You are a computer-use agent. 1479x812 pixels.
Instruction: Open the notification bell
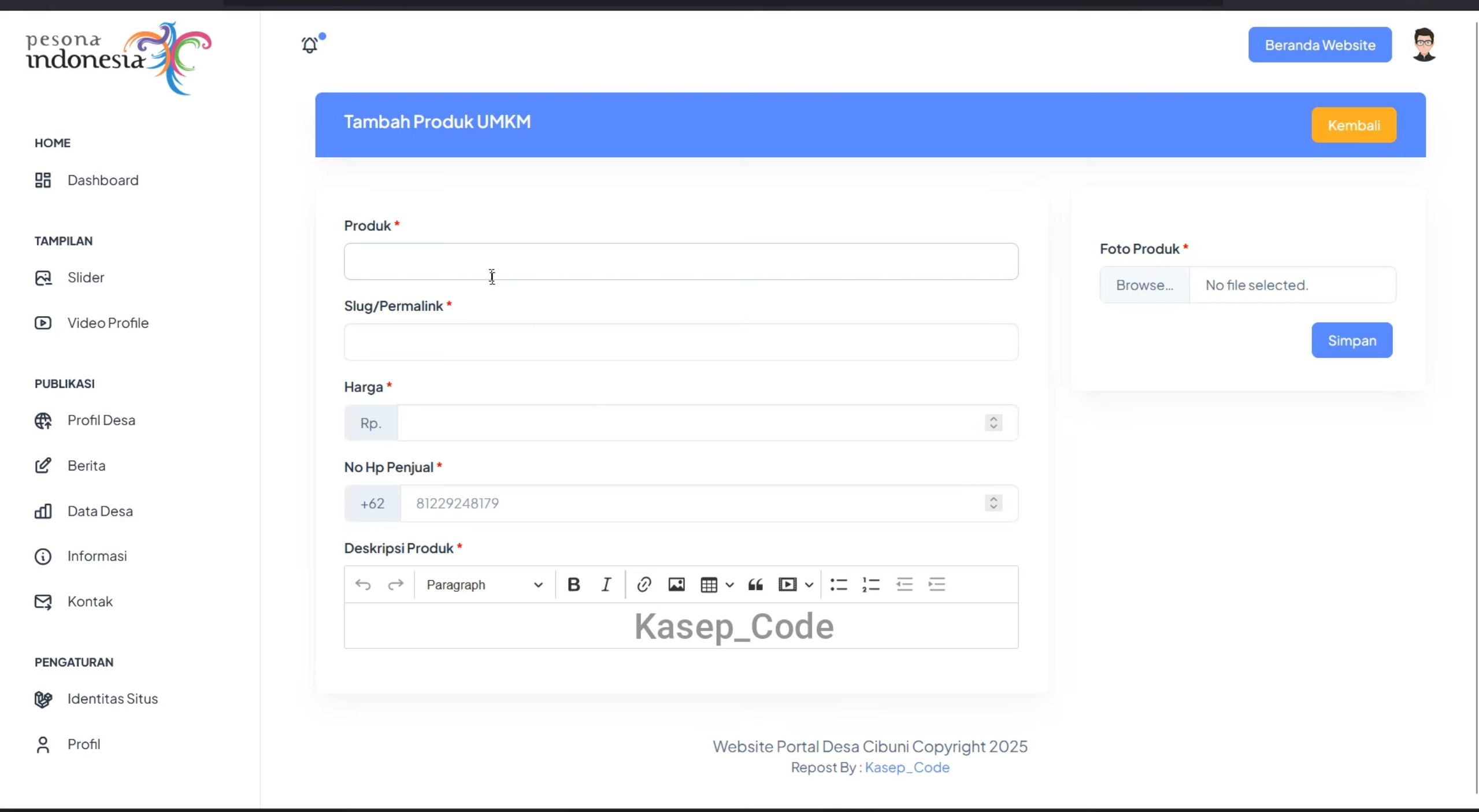[310, 45]
